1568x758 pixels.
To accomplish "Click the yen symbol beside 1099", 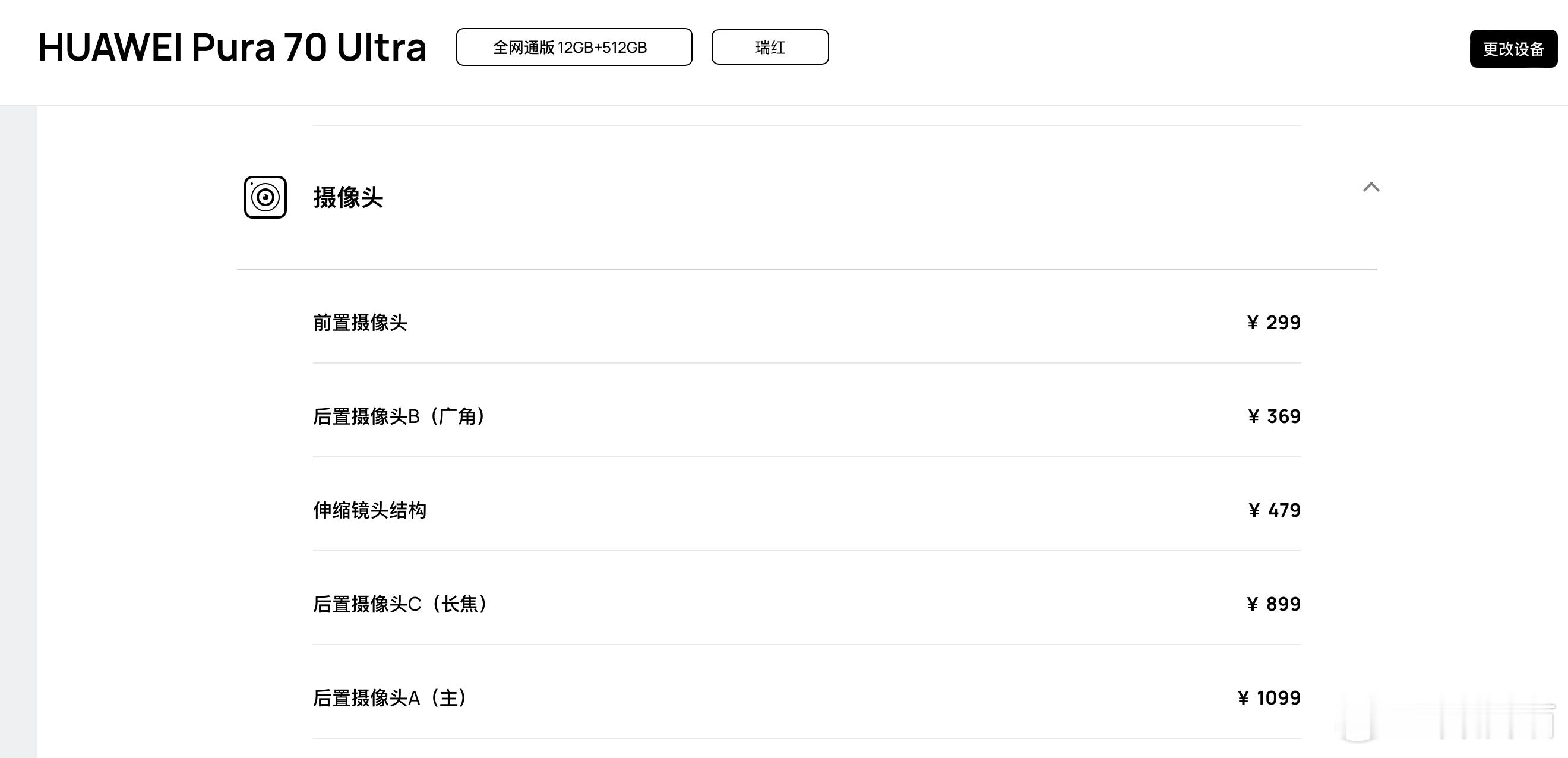I will (1243, 698).
